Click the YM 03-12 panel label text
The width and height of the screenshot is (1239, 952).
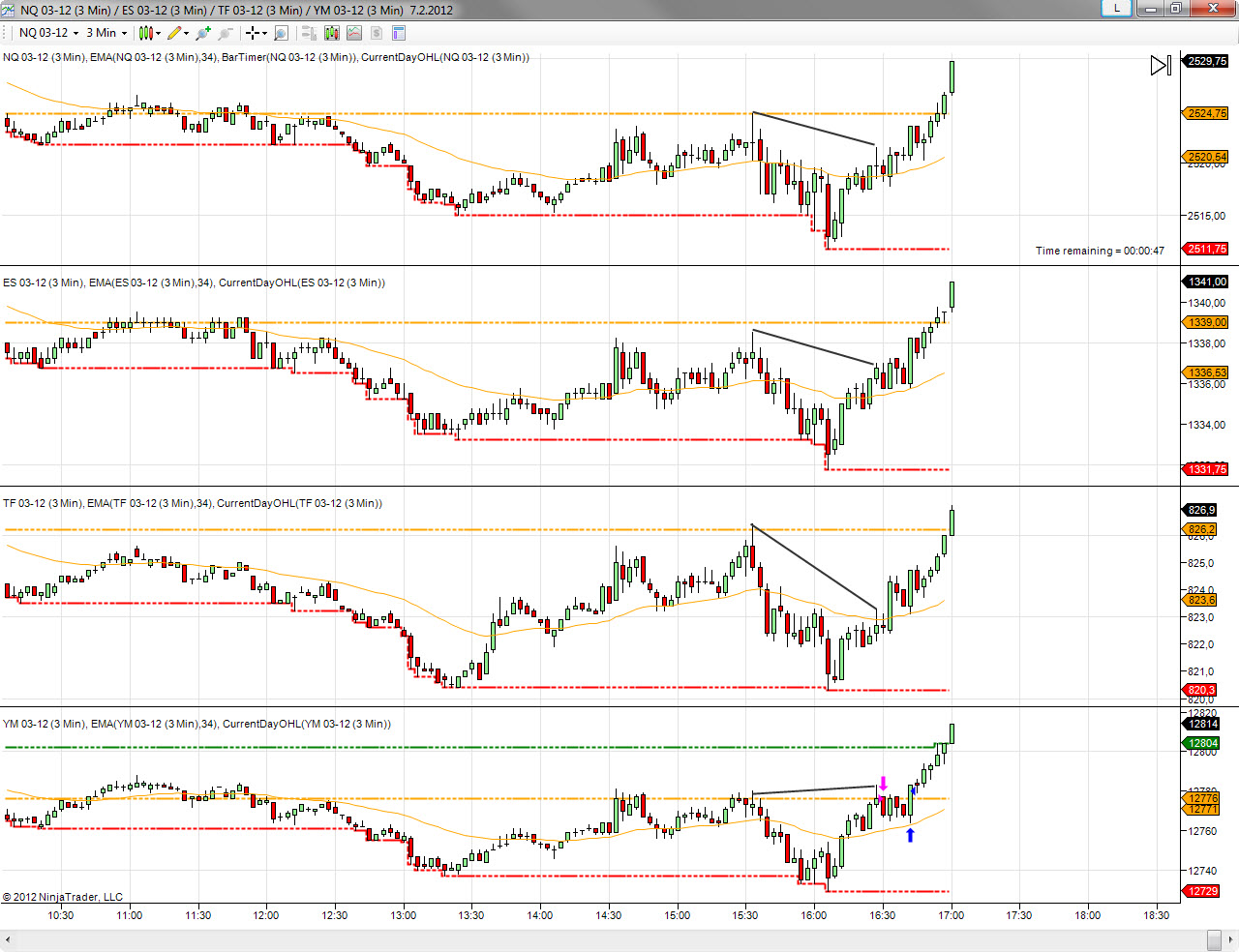(196, 724)
